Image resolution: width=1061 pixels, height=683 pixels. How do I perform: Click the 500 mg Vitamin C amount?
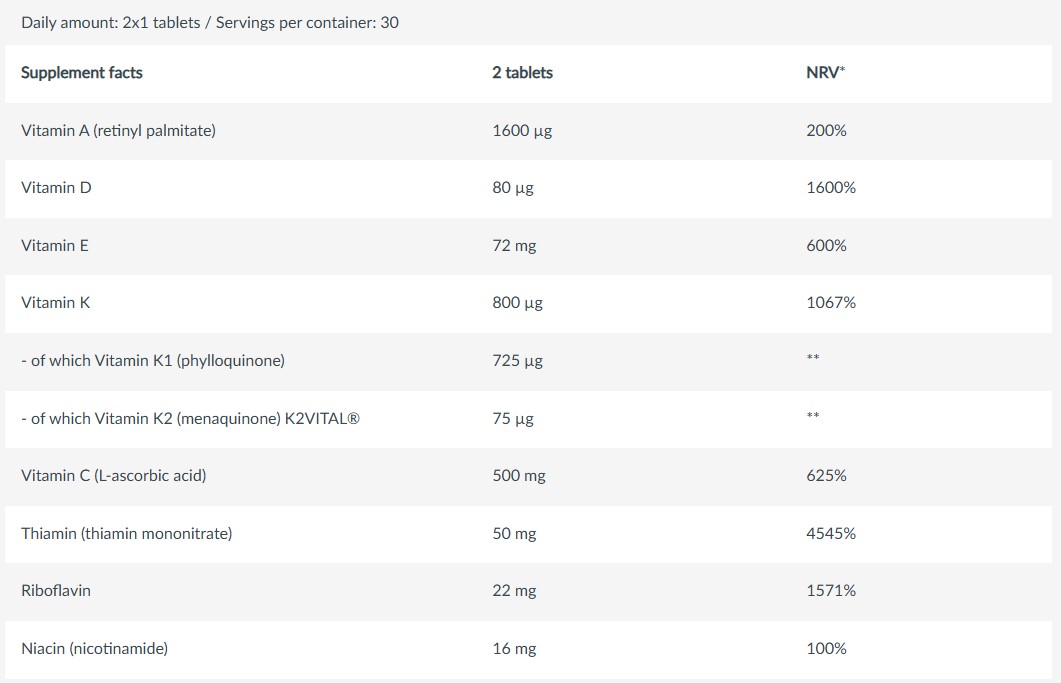point(518,475)
